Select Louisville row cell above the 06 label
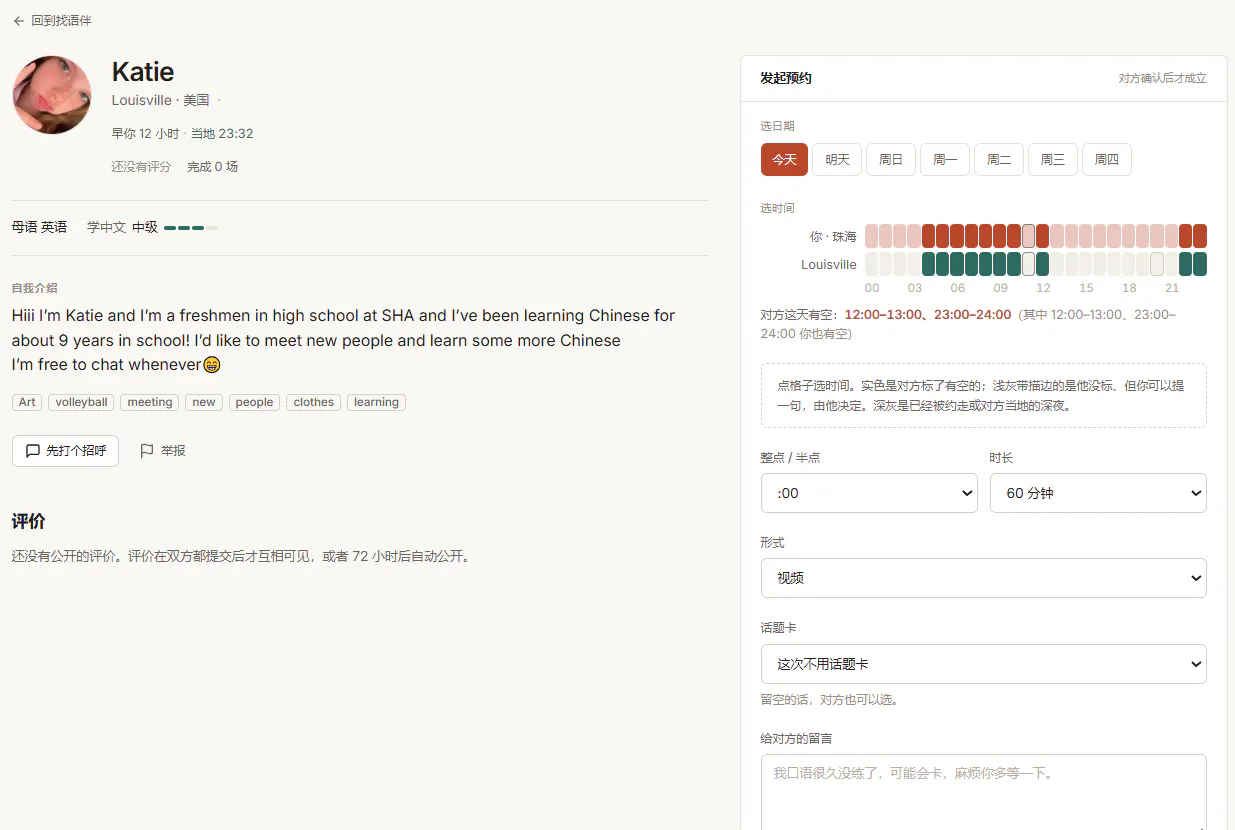 point(957,264)
